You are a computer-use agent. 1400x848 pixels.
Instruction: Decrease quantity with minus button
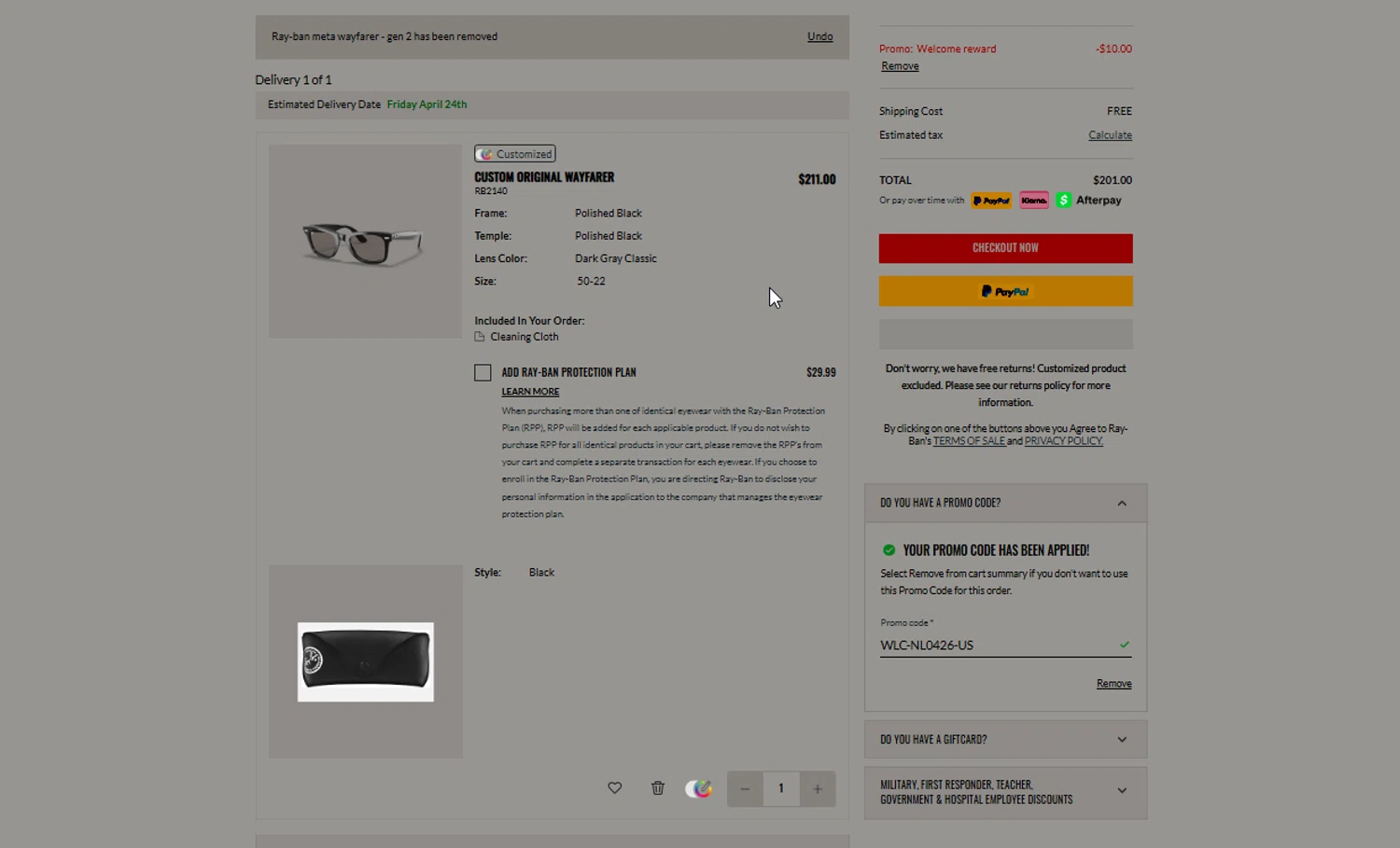click(x=745, y=789)
